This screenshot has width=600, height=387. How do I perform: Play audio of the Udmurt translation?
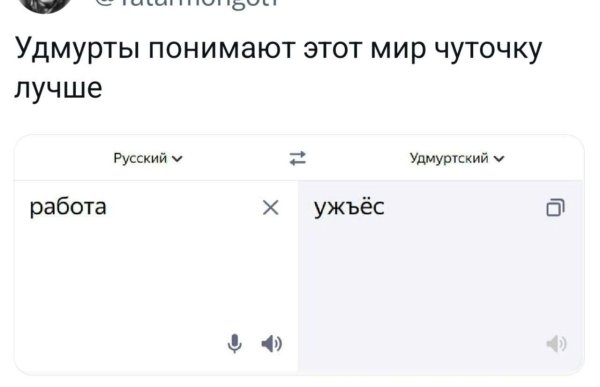(556, 343)
